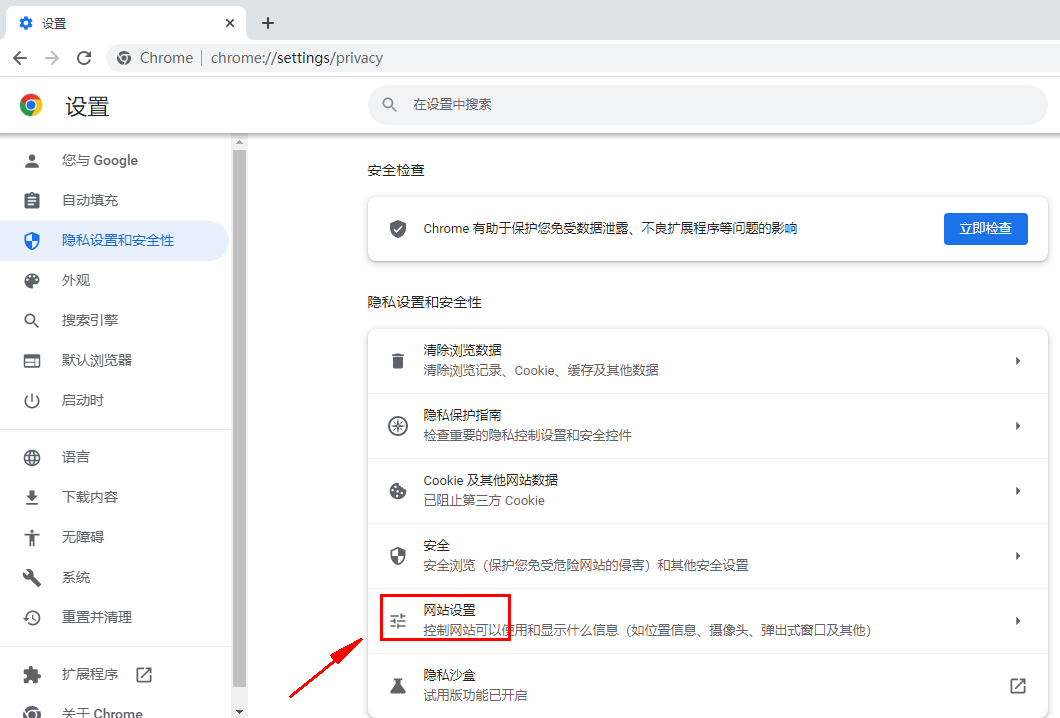Click the 已阻止第三方 Cookie description text
This screenshot has width=1060, height=718.
click(484, 501)
